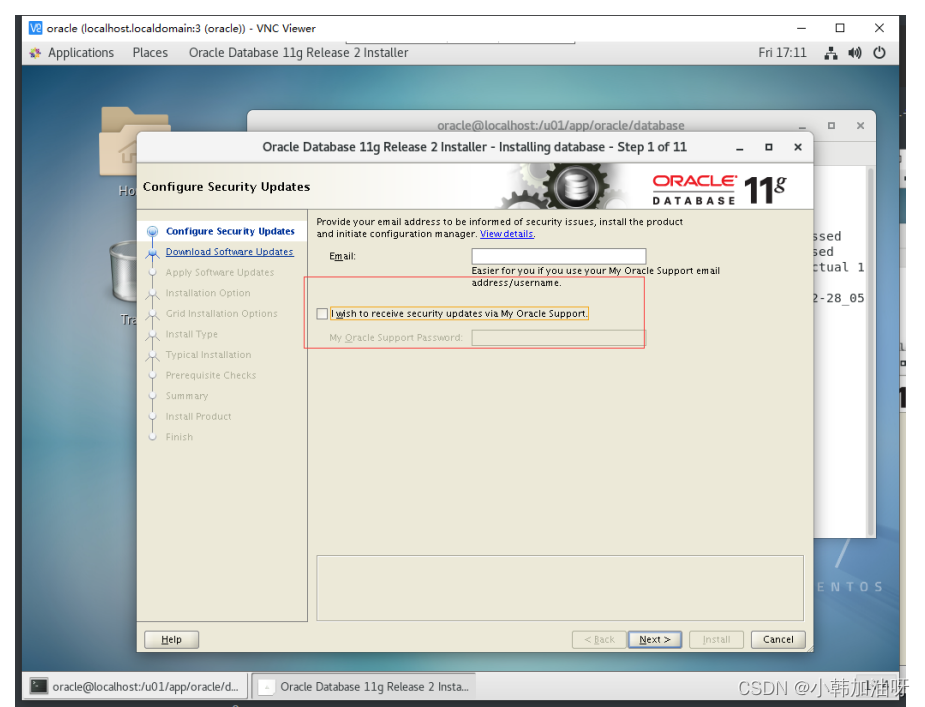The width and height of the screenshot is (925, 707).
Task: Switch to Oracle Database 11g installer taskbar item
Action: [364, 686]
